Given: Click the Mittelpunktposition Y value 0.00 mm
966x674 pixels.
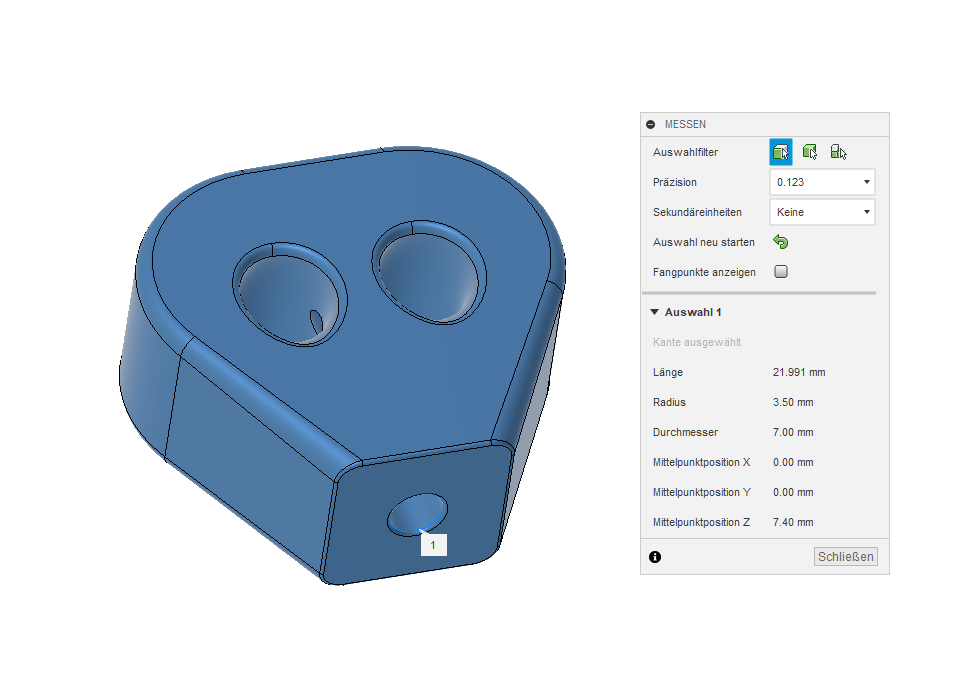Looking at the screenshot, I should (793, 492).
